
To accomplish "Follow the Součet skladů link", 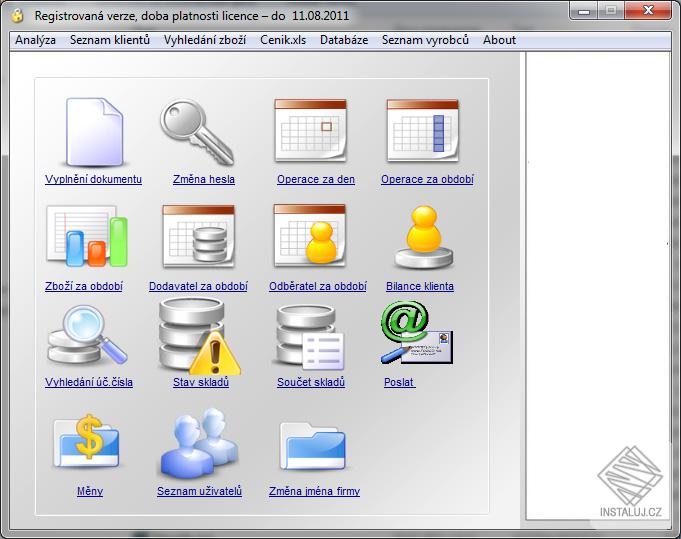I will click(311, 382).
